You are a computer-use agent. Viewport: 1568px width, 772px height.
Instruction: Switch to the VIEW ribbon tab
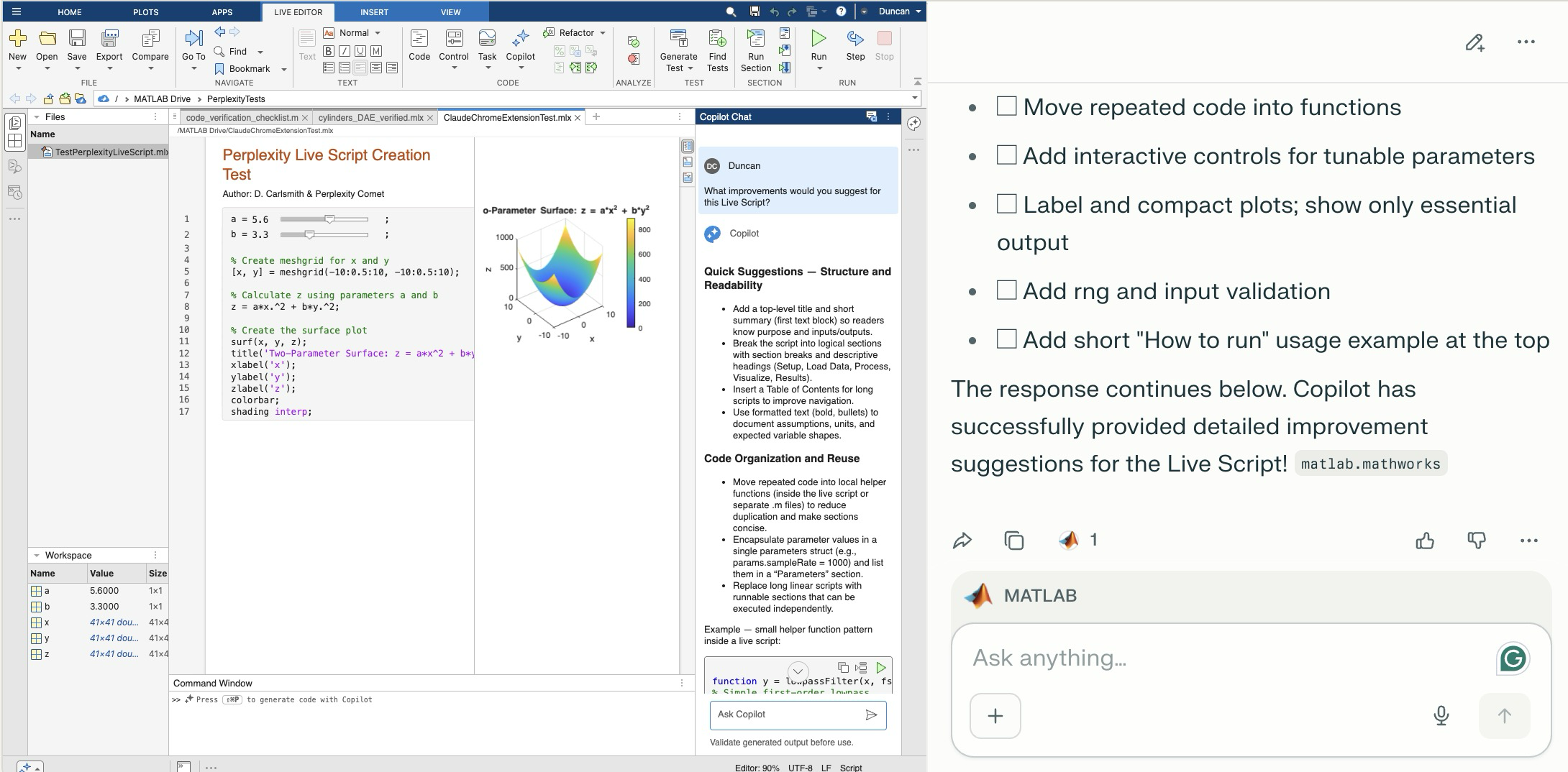tap(451, 12)
